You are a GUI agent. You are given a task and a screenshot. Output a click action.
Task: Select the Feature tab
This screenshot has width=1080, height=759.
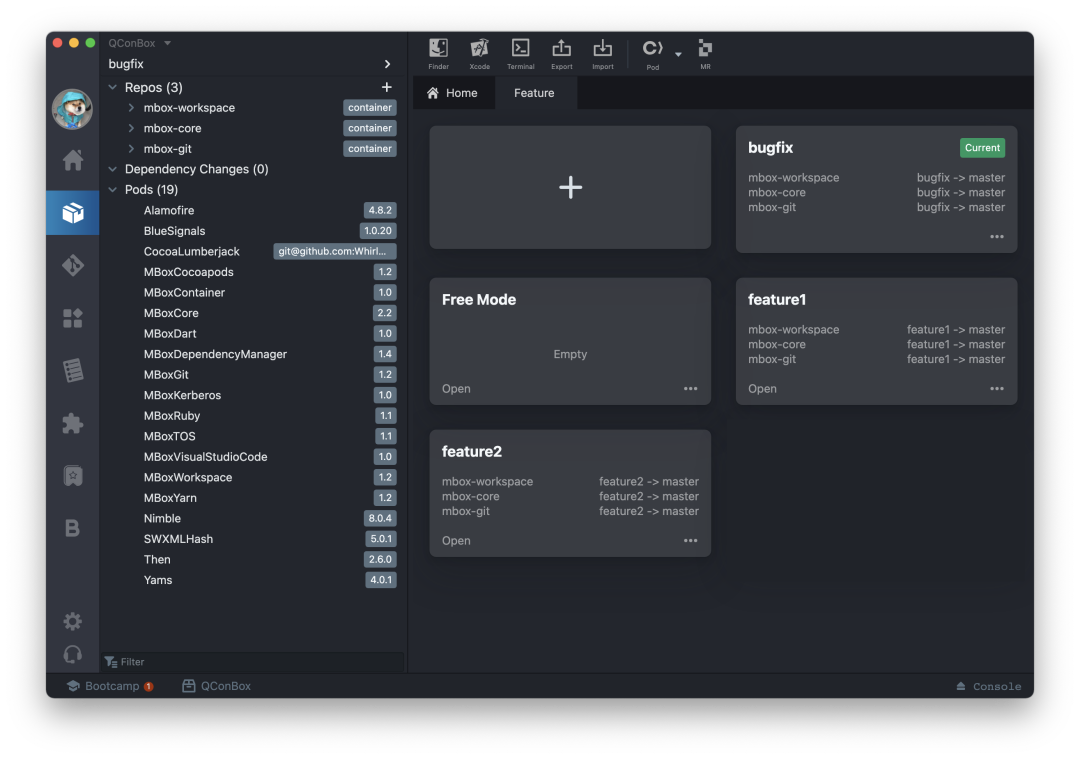pos(534,93)
